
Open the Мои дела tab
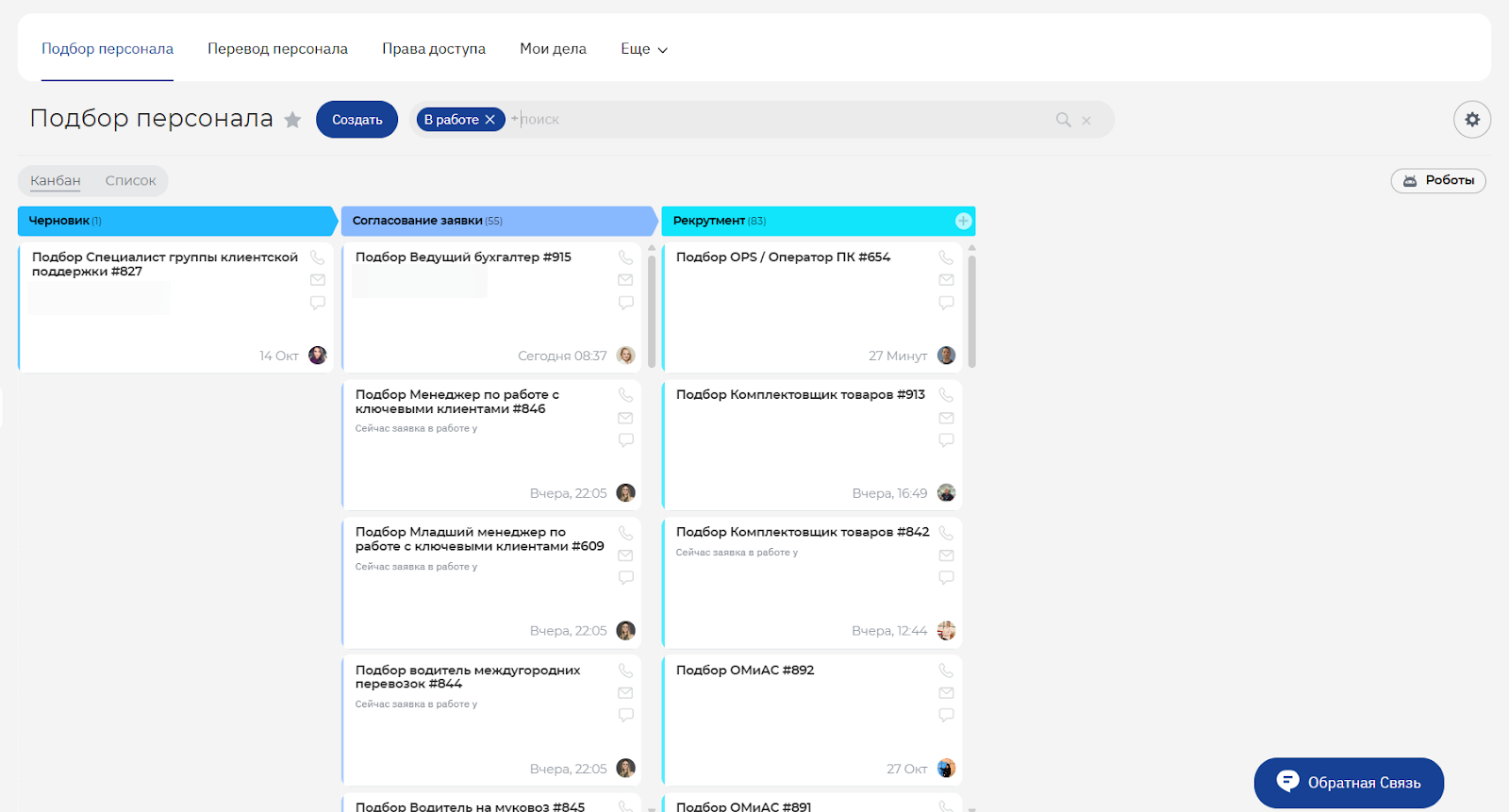pos(553,49)
